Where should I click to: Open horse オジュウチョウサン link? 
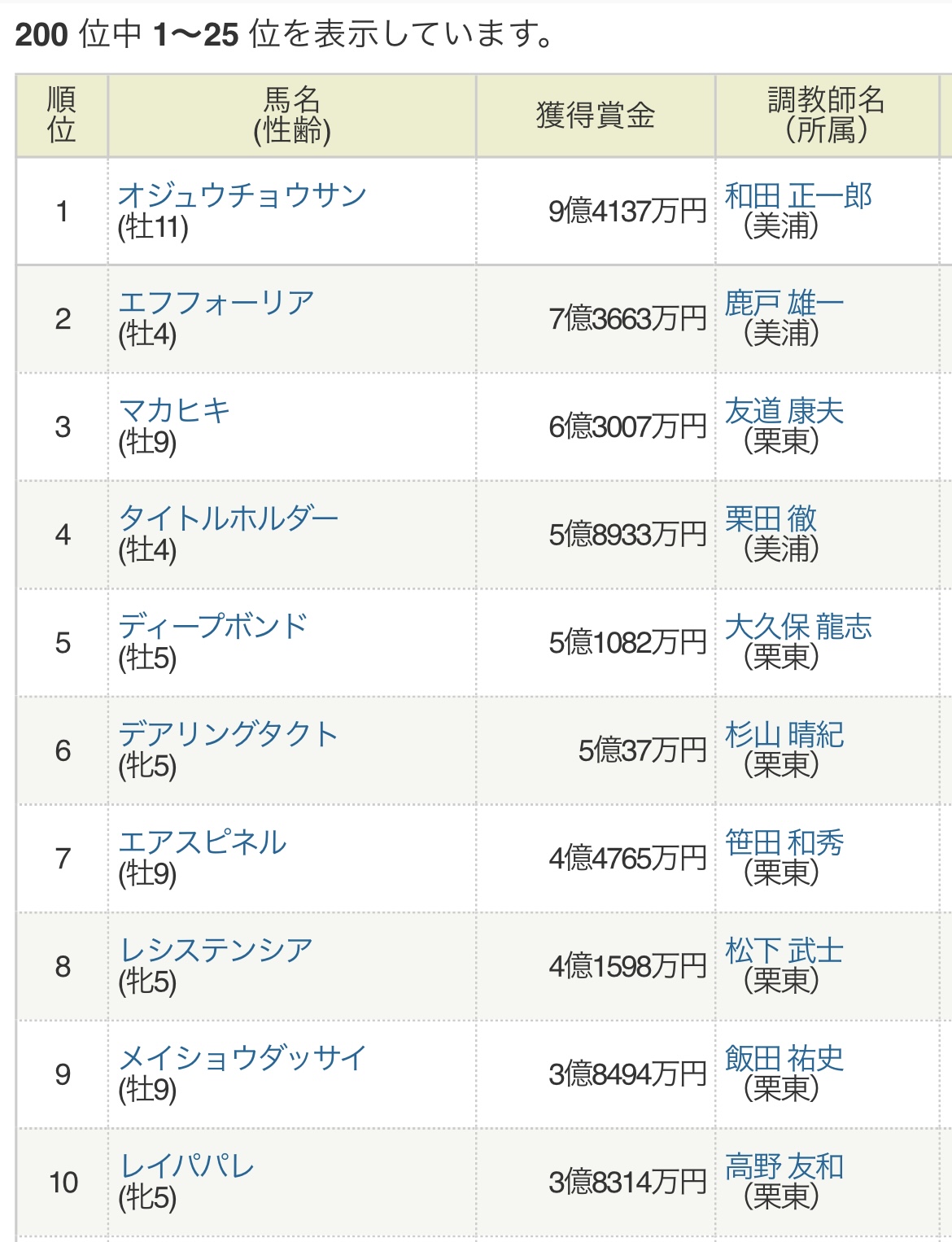[242, 195]
